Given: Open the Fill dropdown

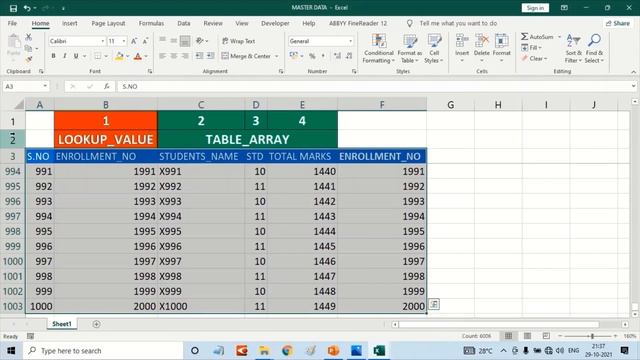Looking at the screenshot, I should pyautogui.click(x=532, y=48).
